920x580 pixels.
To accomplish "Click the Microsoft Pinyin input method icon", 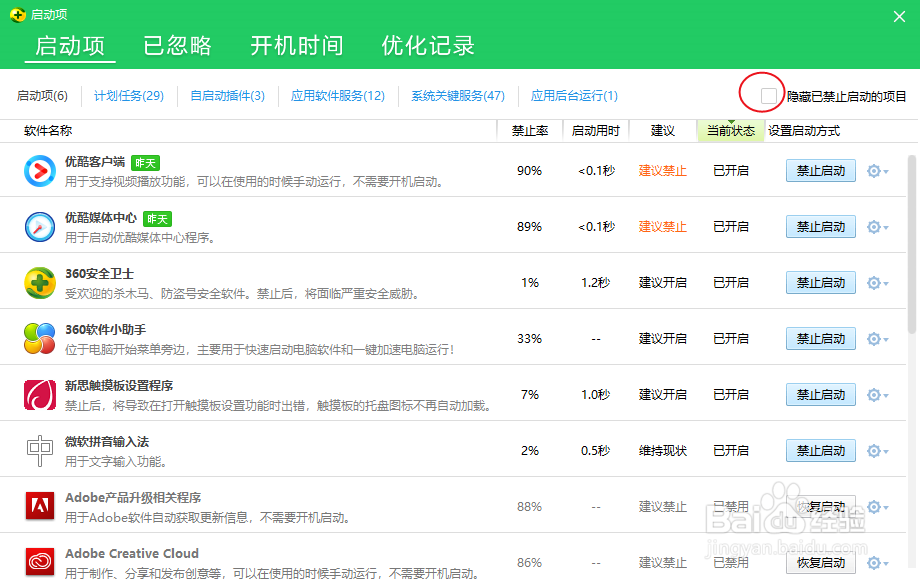I will click(x=40, y=451).
